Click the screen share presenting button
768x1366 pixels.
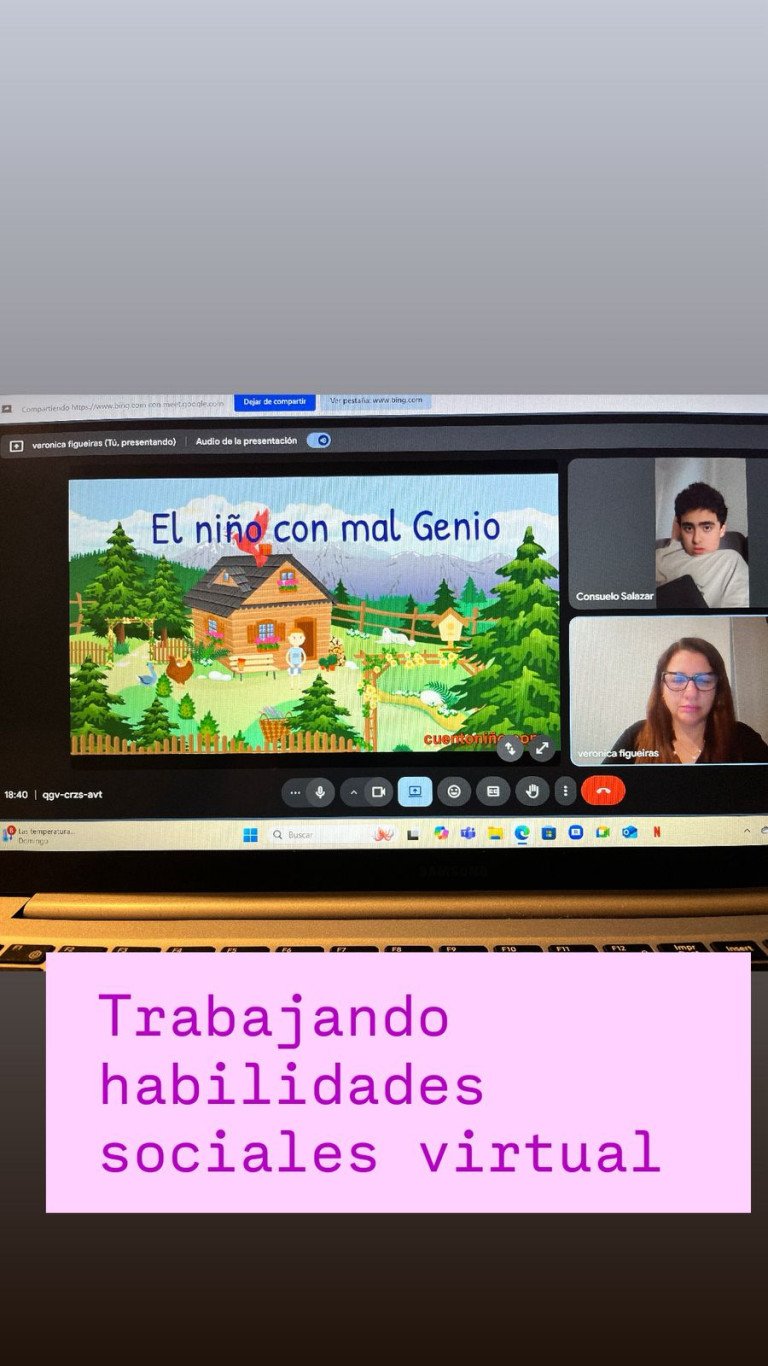point(415,792)
